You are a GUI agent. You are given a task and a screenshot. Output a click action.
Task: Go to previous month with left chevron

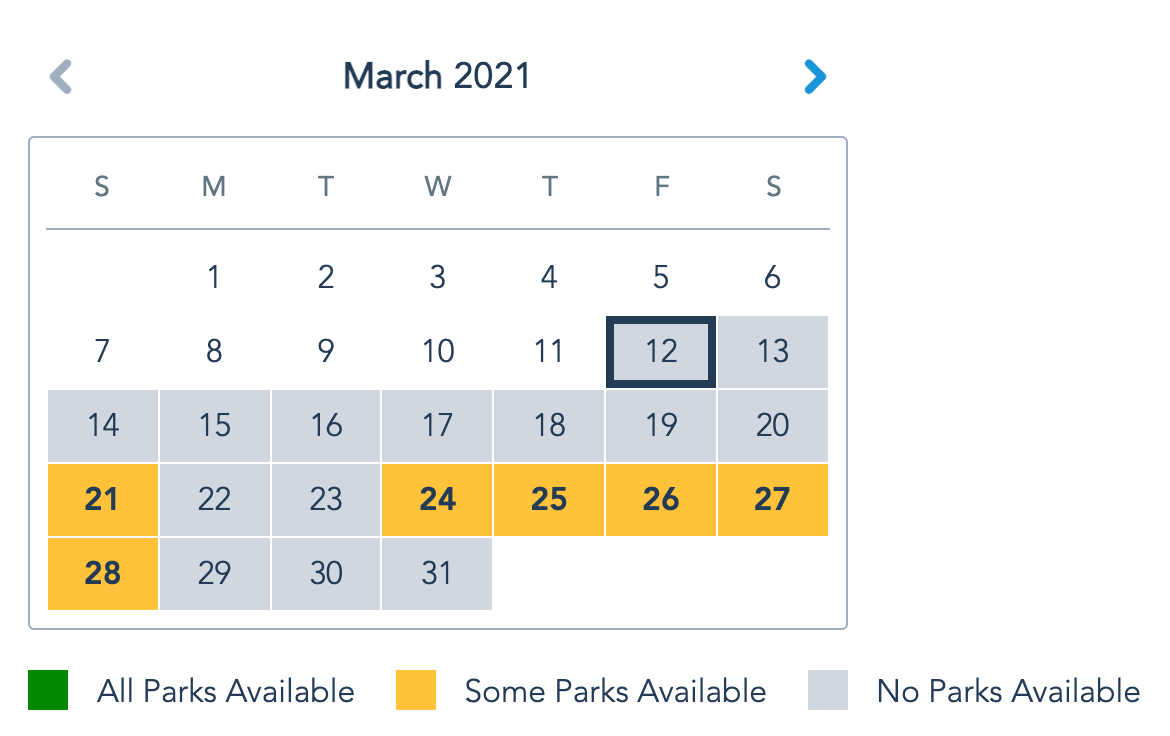[x=61, y=77]
